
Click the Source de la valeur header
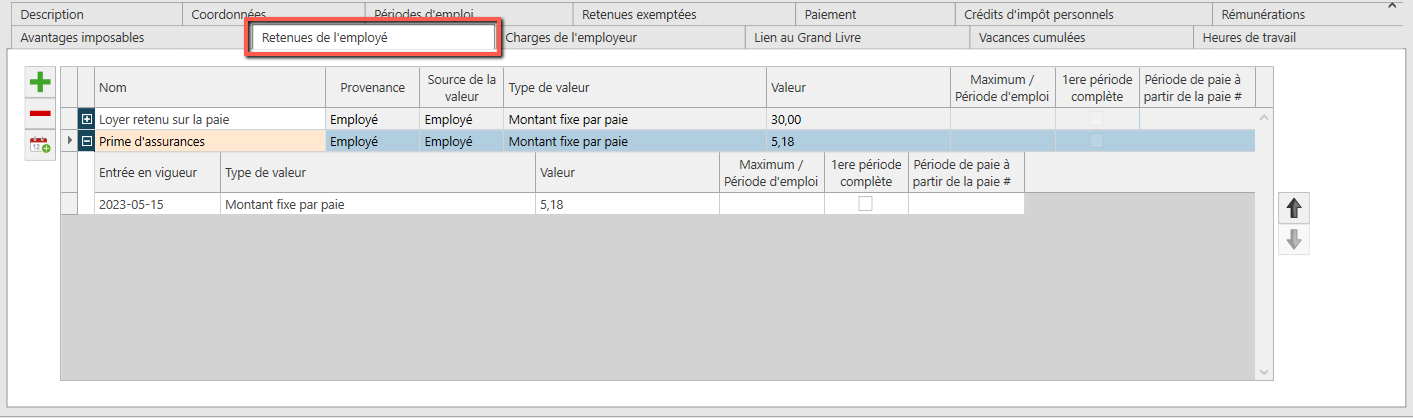point(462,87)
